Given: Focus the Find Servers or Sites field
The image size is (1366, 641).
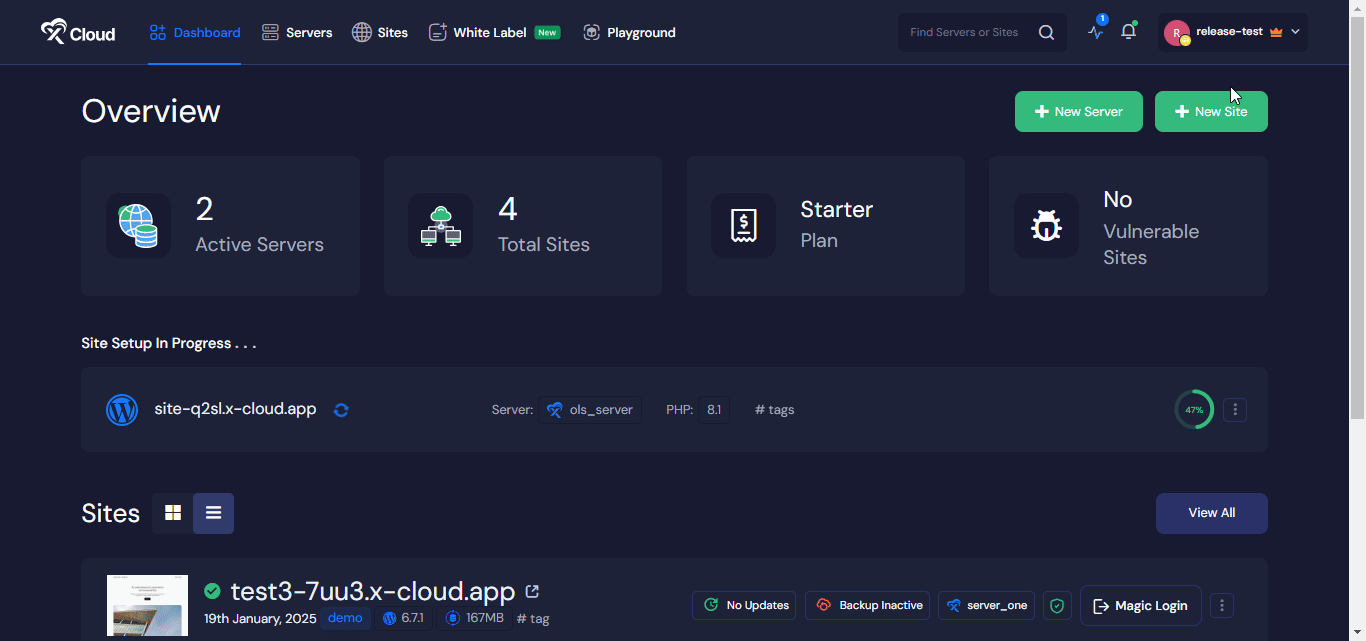Looking at the screenshot, I should tap(966, 32).
